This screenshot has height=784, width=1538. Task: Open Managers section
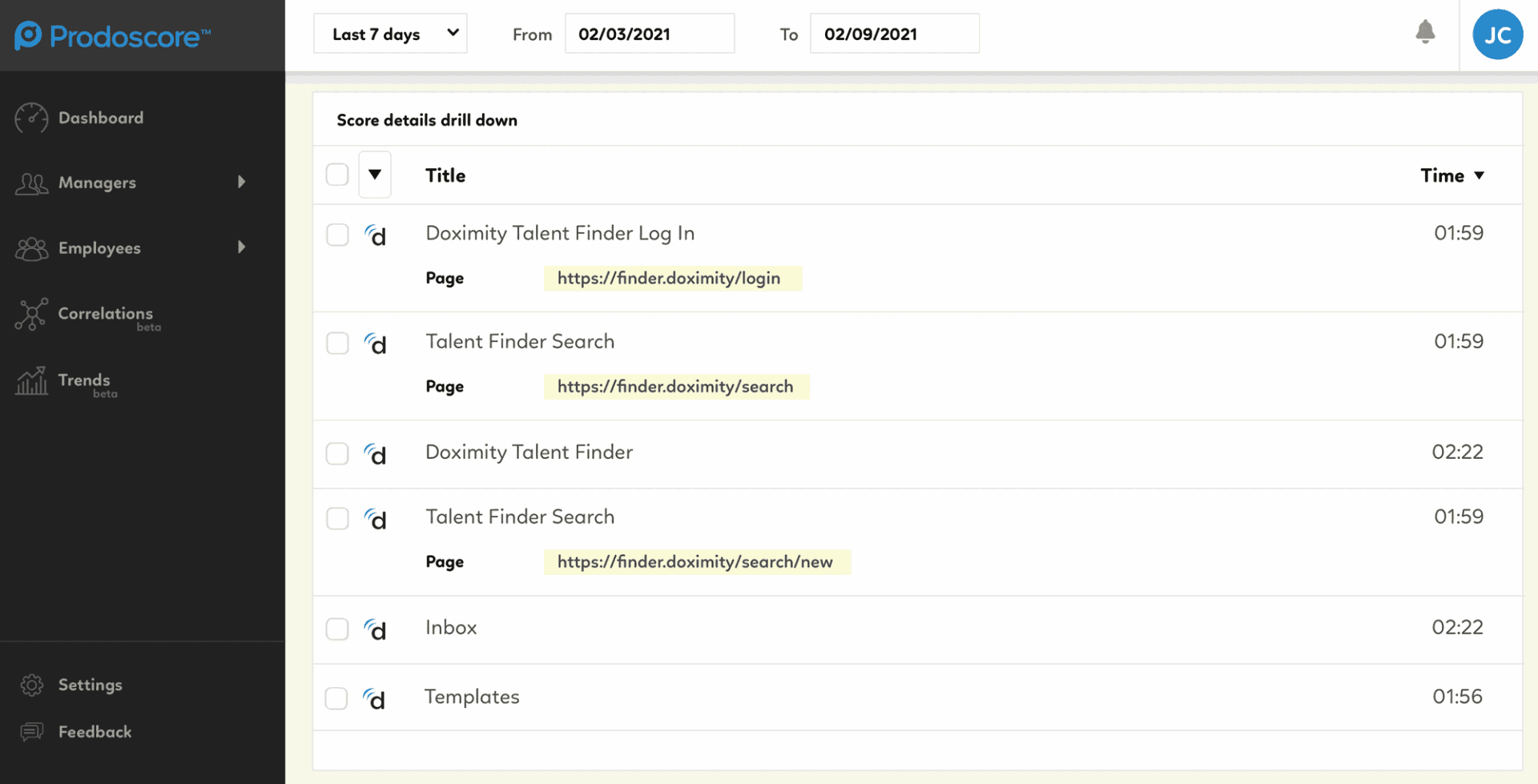pos(97,183)
